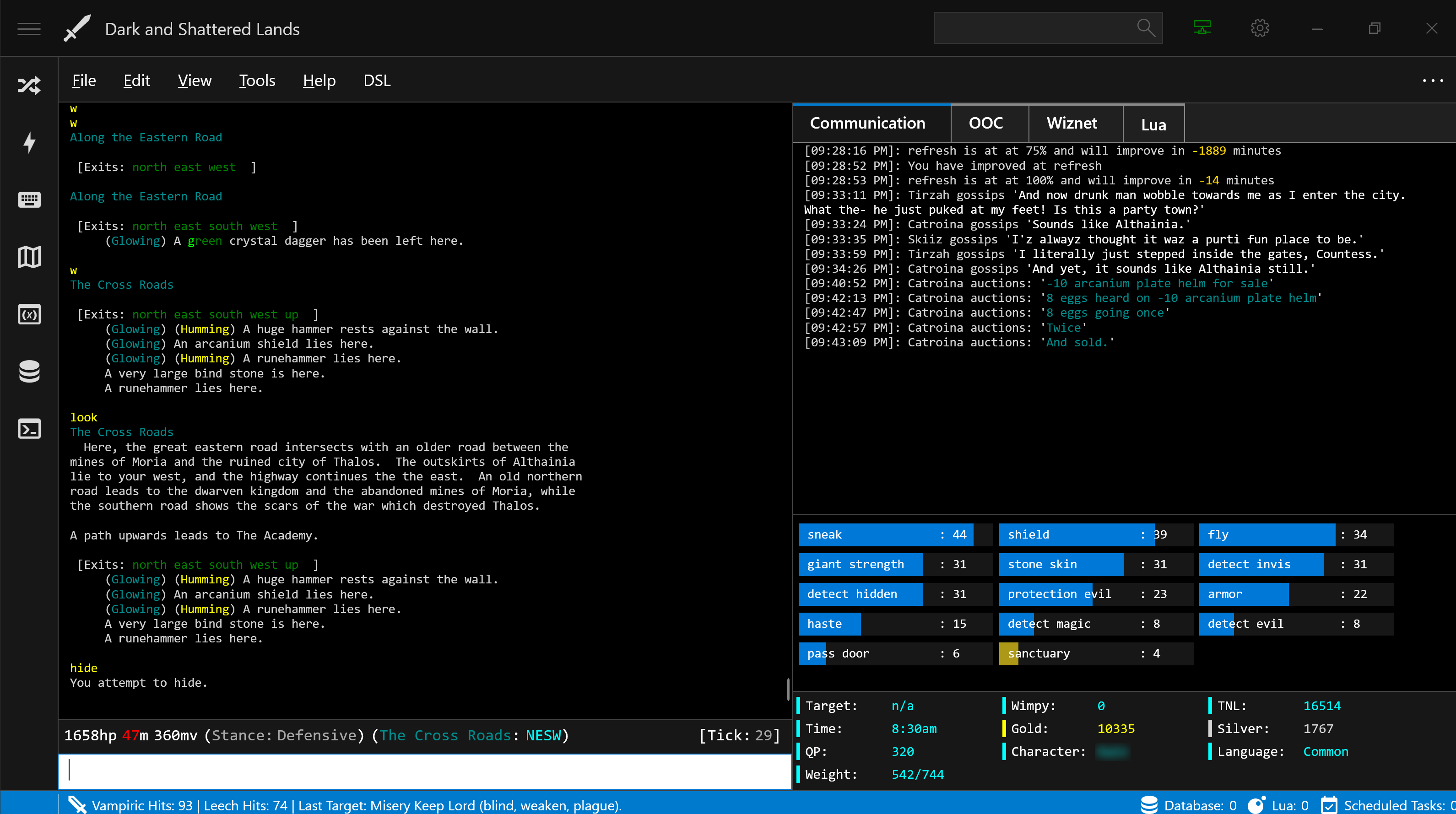Expand the settings gear options menu
The width and height of the screenshot is (1456, 814).
pos(1259,28)
